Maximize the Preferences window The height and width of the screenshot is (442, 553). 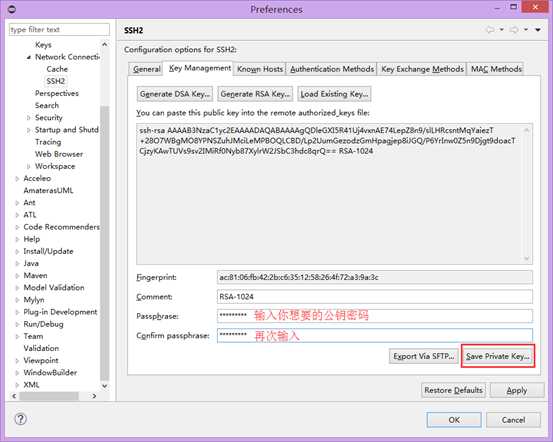coord(514,7)
